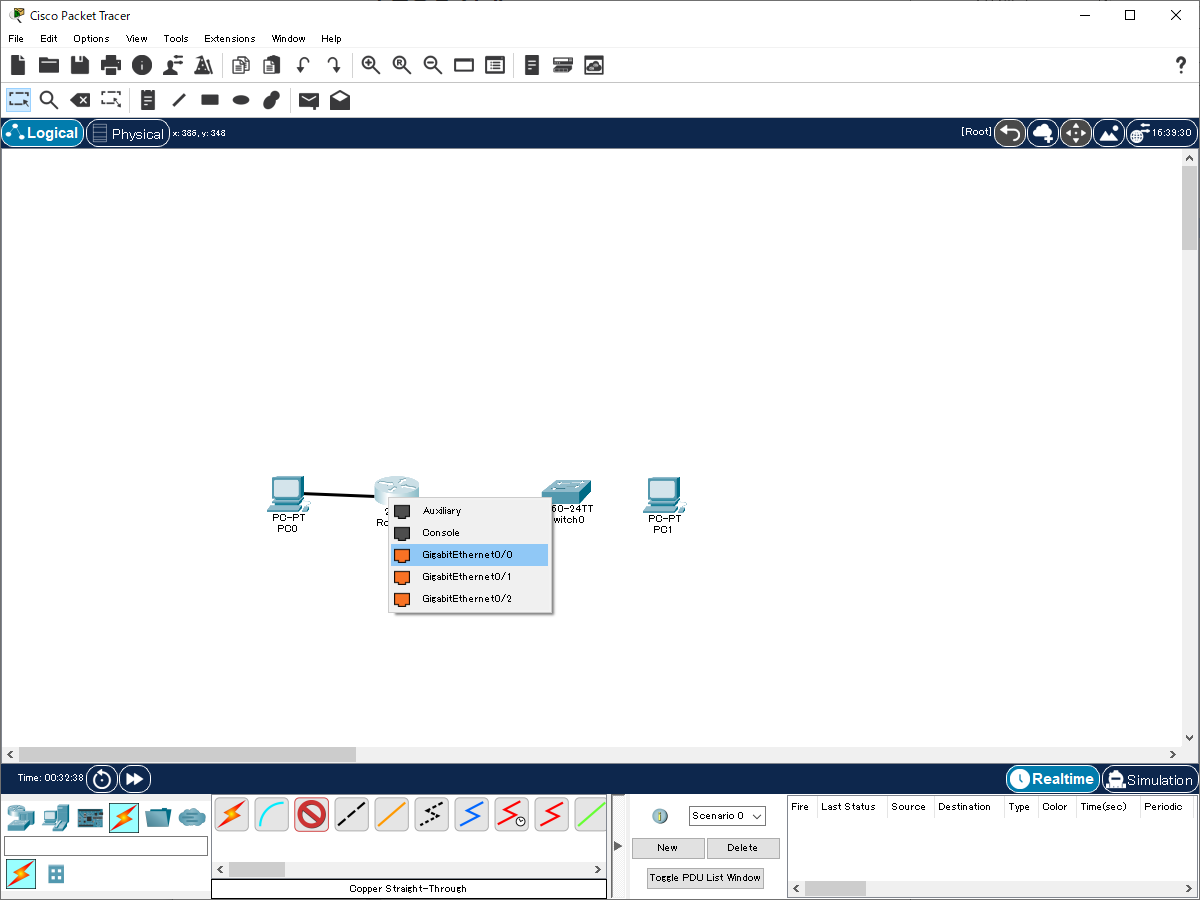
Task: Open the Scenario 0 dropdown
Action: coord(727,816)
